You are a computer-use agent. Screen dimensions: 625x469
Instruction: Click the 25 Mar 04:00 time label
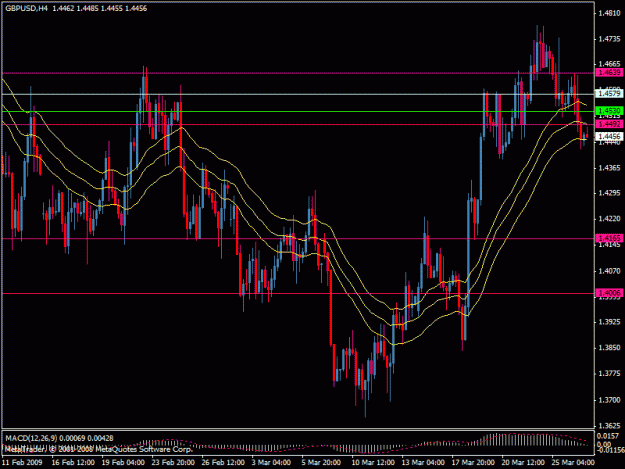coord(573,463)
